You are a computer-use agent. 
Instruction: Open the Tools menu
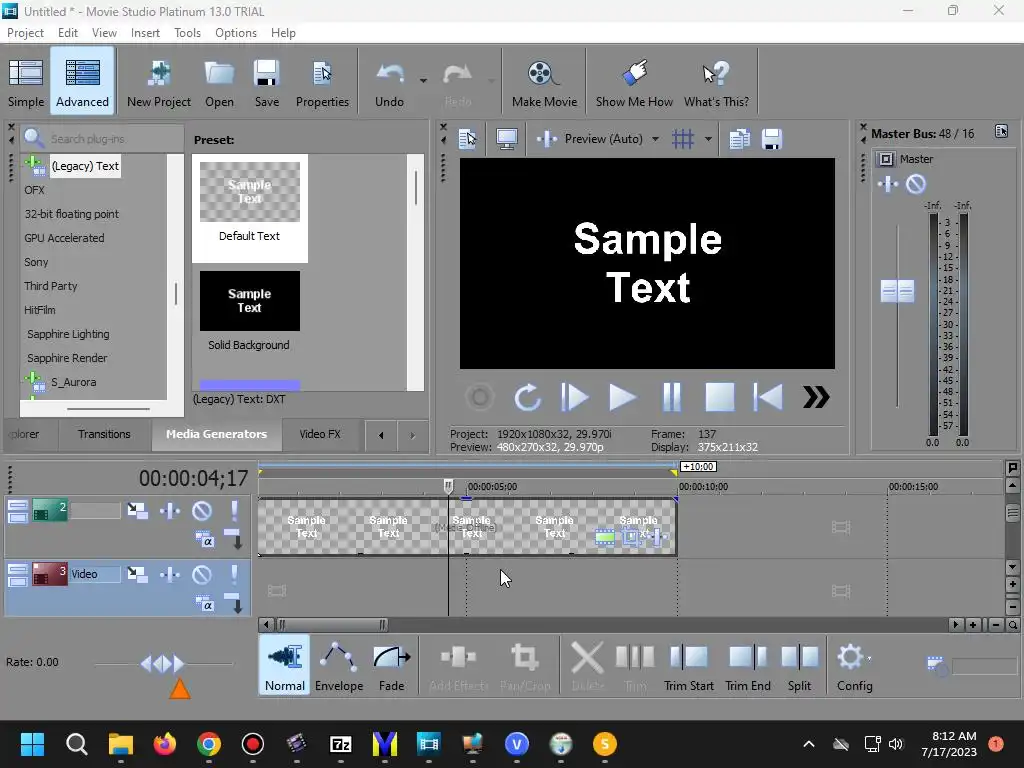(187, 33)
